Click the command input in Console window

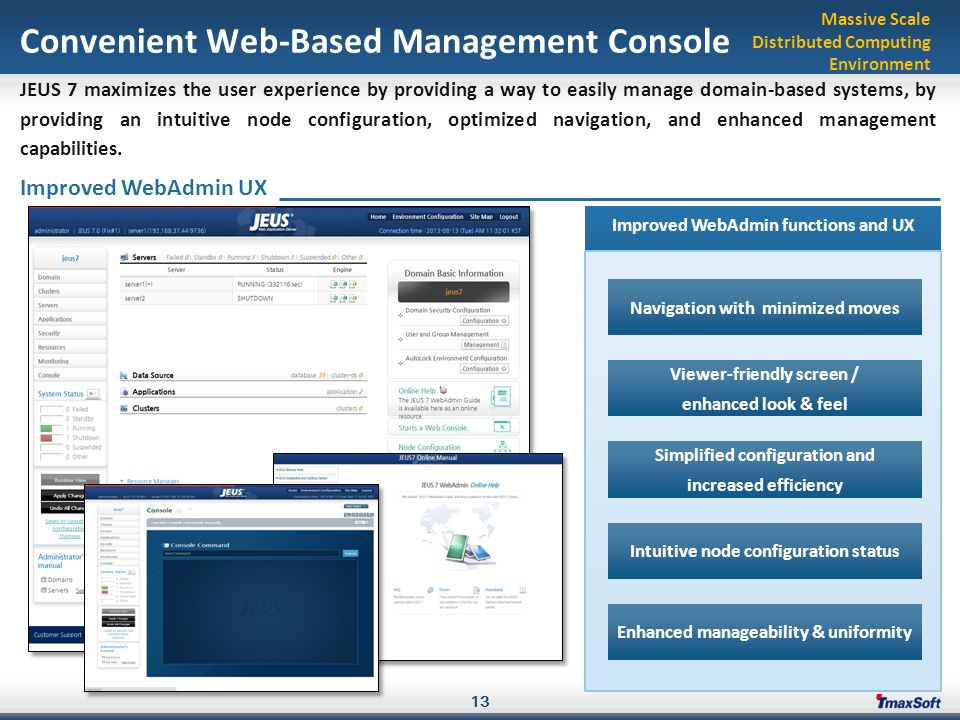(x=251, y=553)
